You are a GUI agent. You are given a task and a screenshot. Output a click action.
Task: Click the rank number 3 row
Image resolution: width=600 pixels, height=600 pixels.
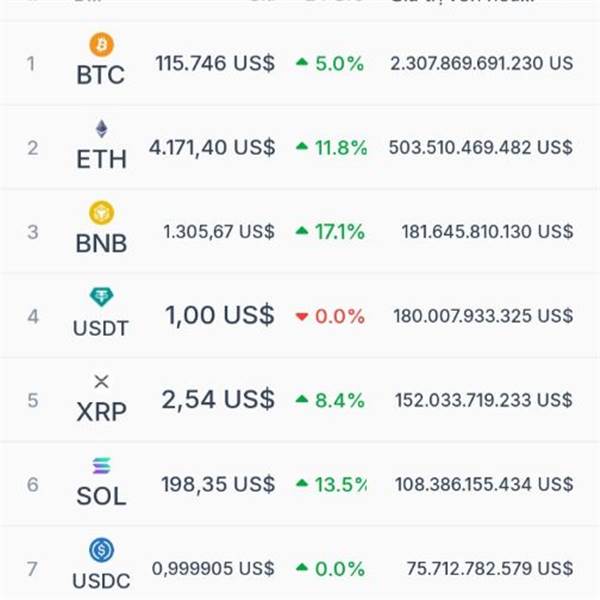pos(300,232)
